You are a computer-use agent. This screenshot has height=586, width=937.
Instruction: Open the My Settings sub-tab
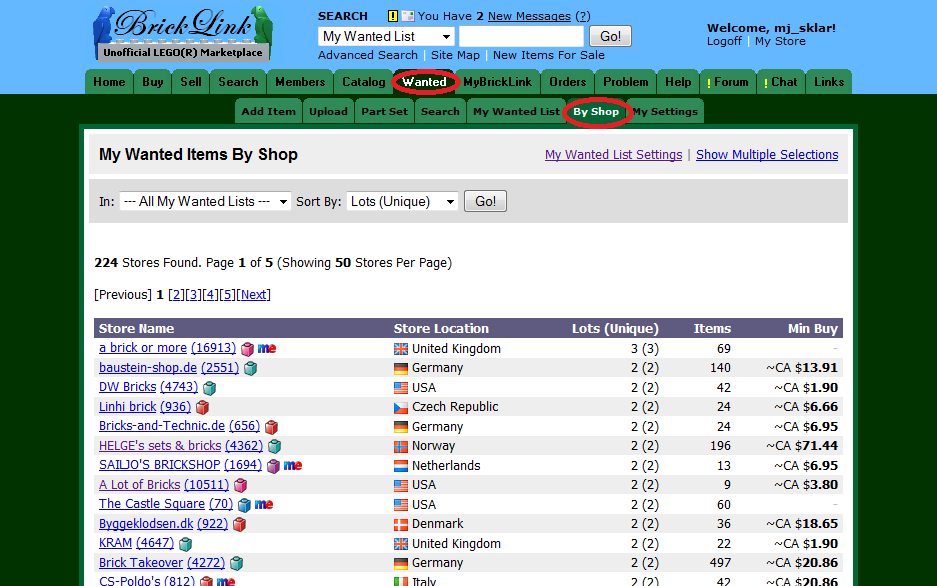pyautogui.click(x=665, y=112)
